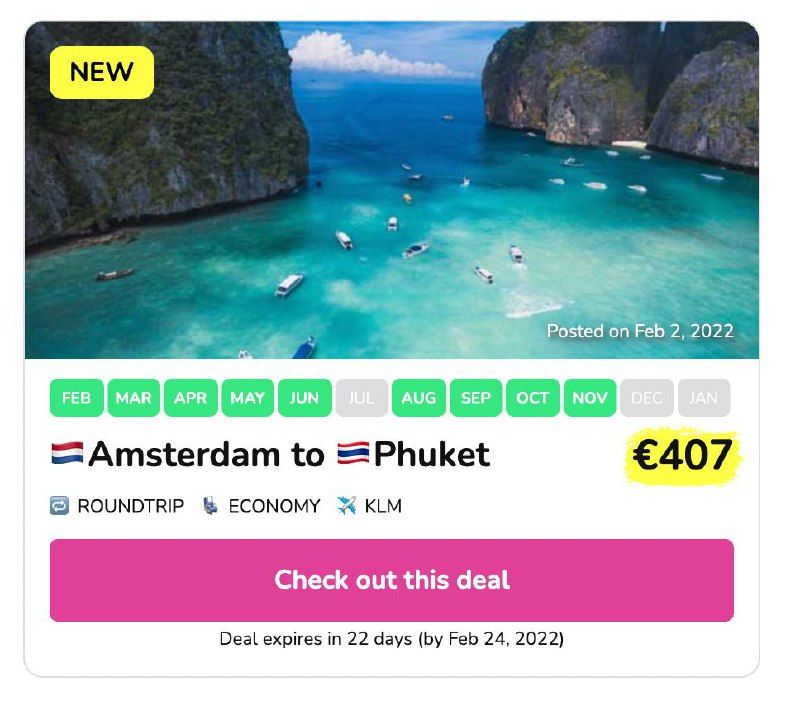Click the economy seat icon
The height and width of the screenshot is (706, 800).
coord(210,506)
